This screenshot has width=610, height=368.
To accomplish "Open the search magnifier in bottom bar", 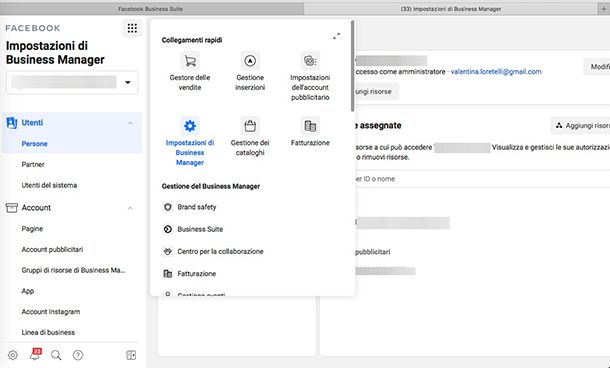I will (x=56, y=355).
